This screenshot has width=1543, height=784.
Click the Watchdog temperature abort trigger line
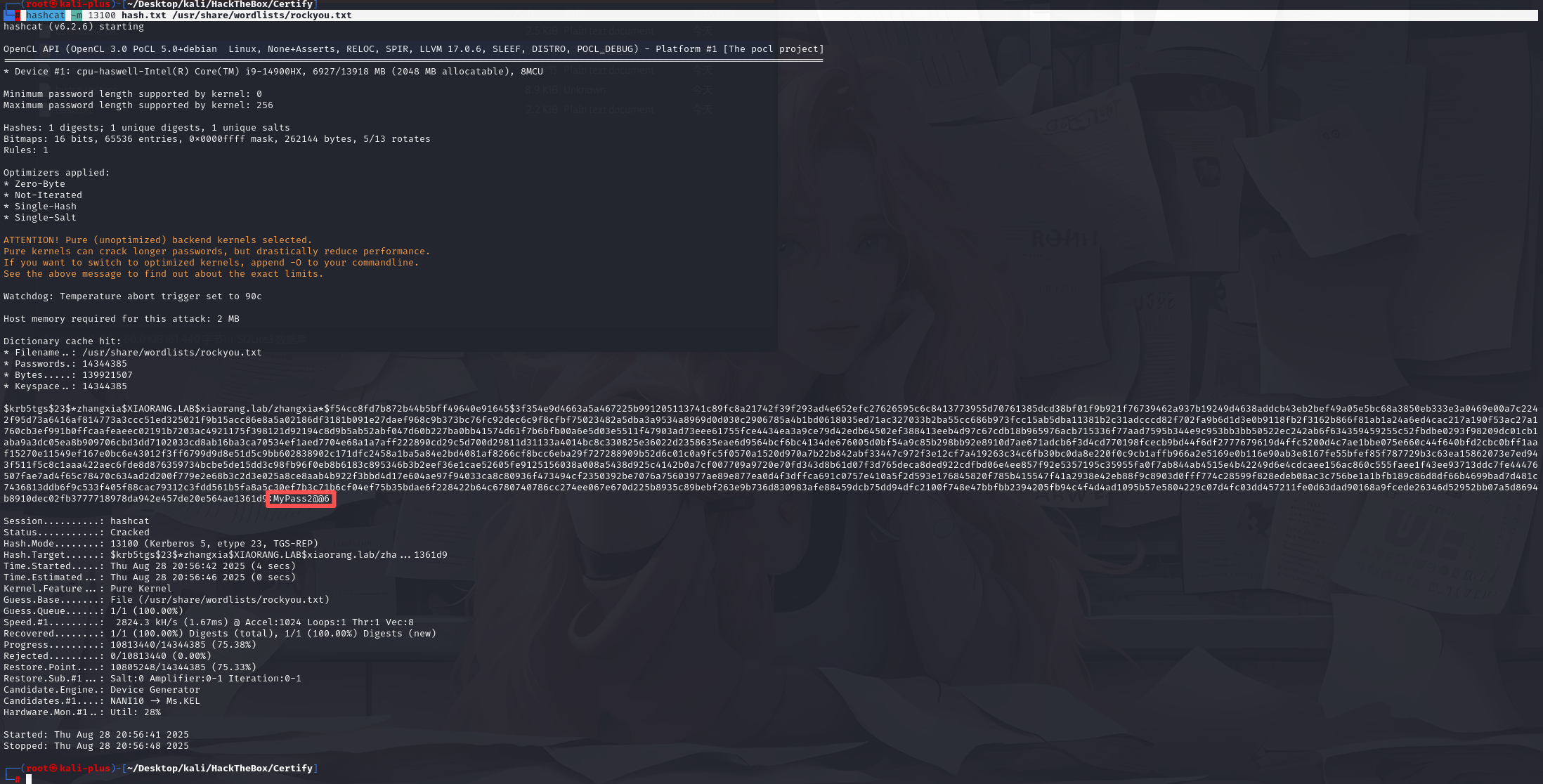(x=132, y=296)
